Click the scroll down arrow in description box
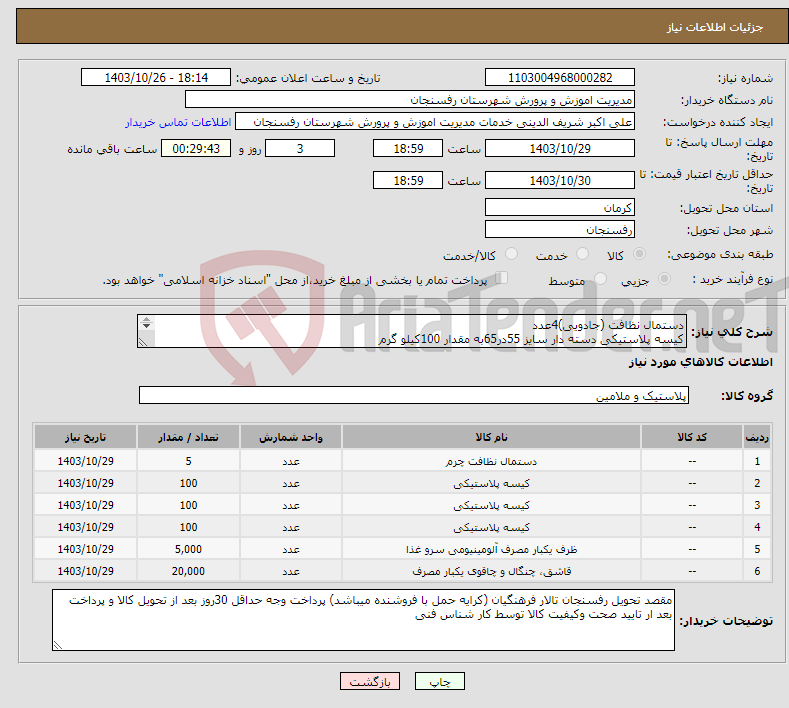 click(x=146, y=326)
